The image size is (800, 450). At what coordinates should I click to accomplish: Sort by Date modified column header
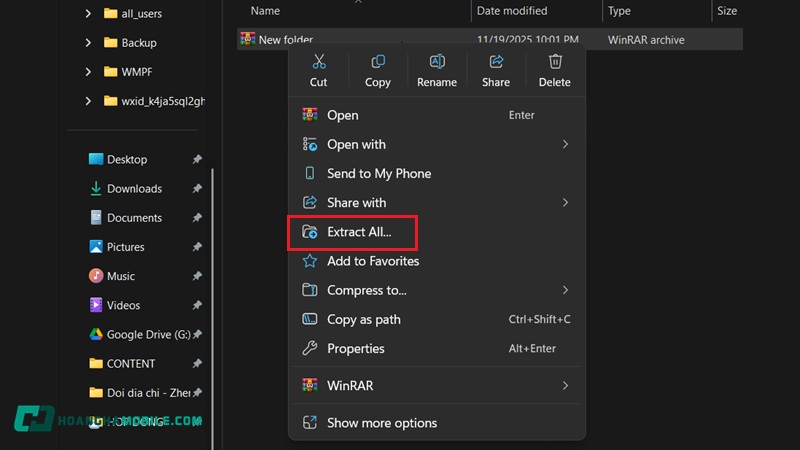(512, 11)
